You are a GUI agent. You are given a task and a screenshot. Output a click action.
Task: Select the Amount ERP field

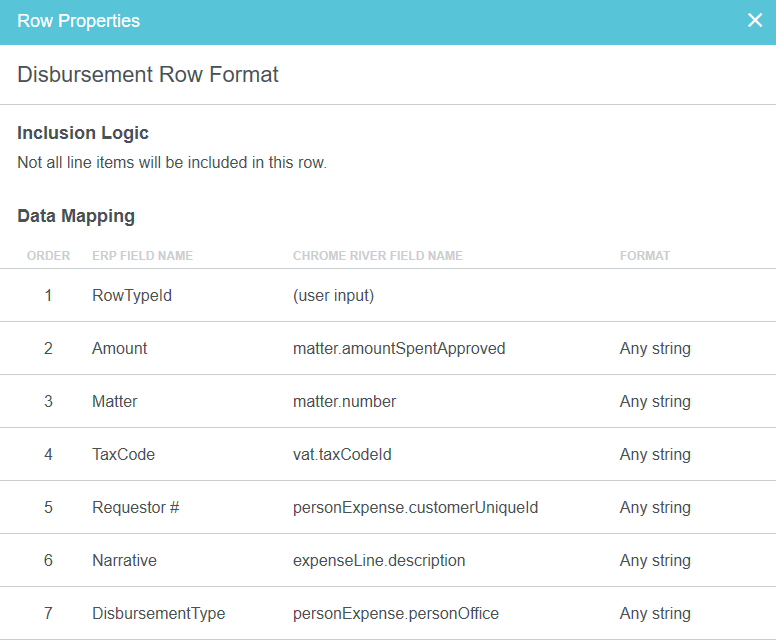(119, 348)
